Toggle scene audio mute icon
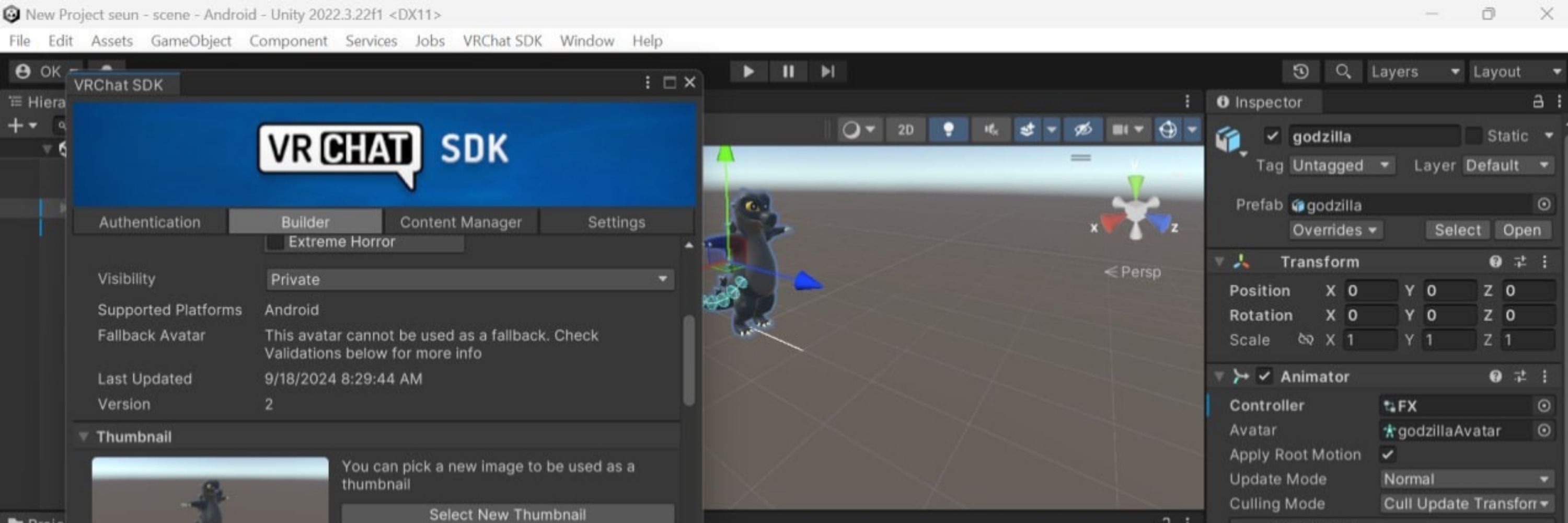Viewport: 1568px width, 523px height. 991,130
